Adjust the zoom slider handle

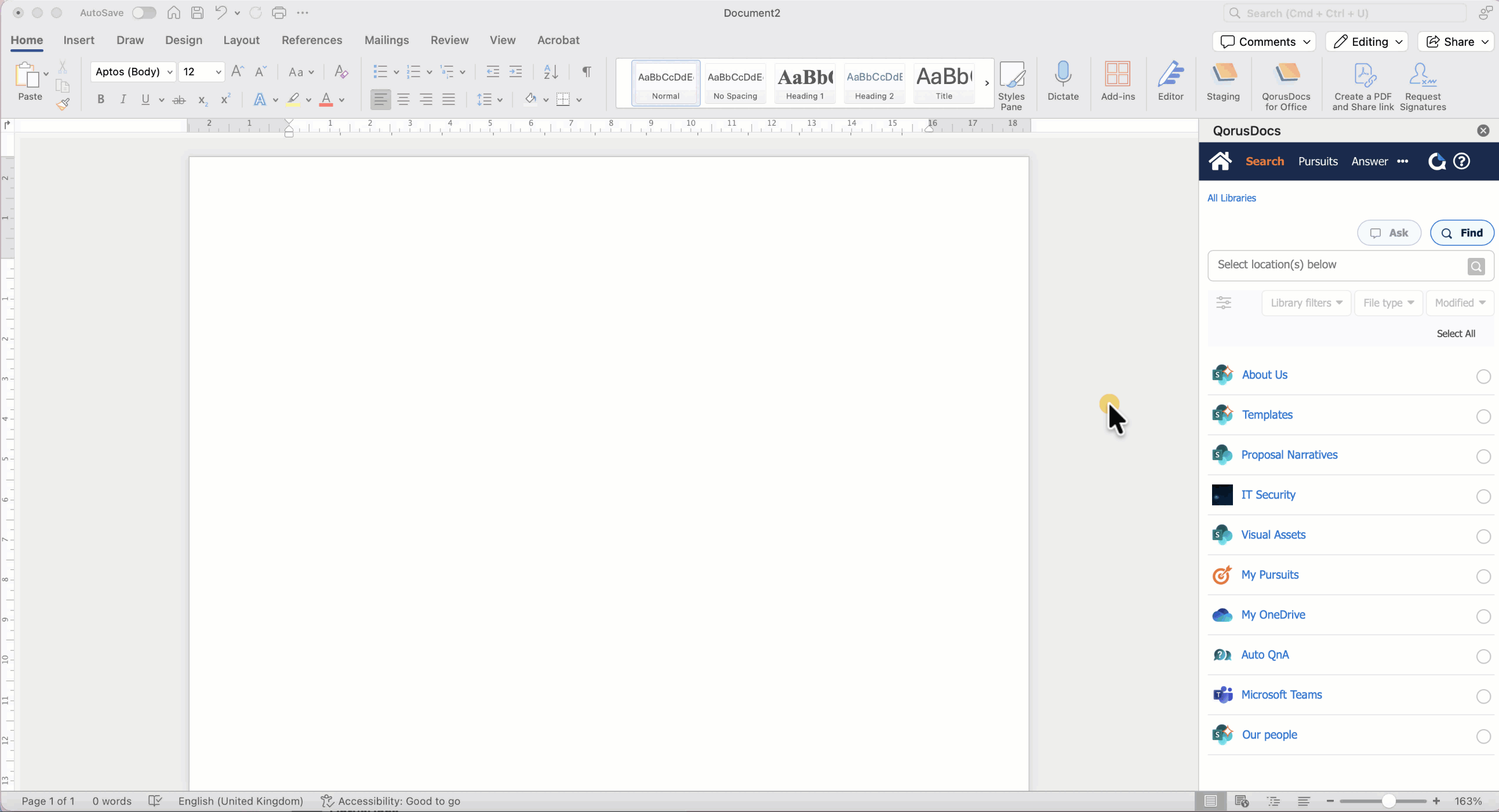point(1388,801)
